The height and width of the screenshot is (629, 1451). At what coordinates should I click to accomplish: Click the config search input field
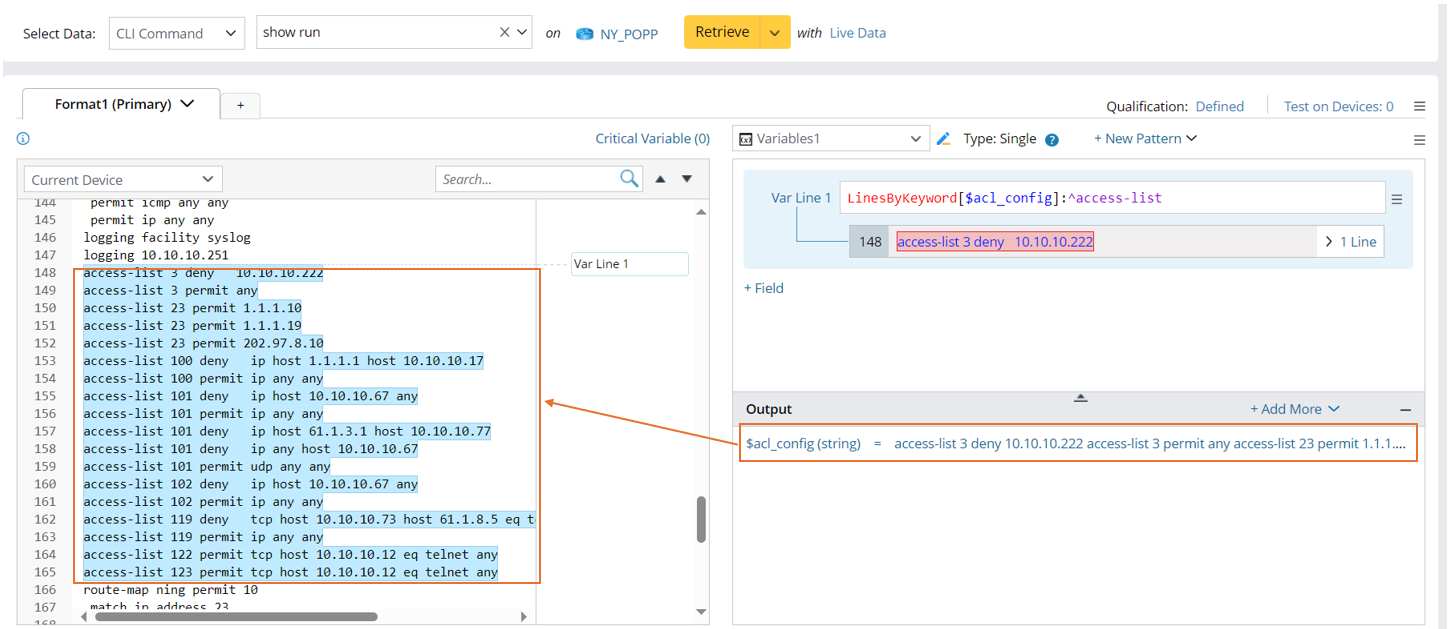527,180
